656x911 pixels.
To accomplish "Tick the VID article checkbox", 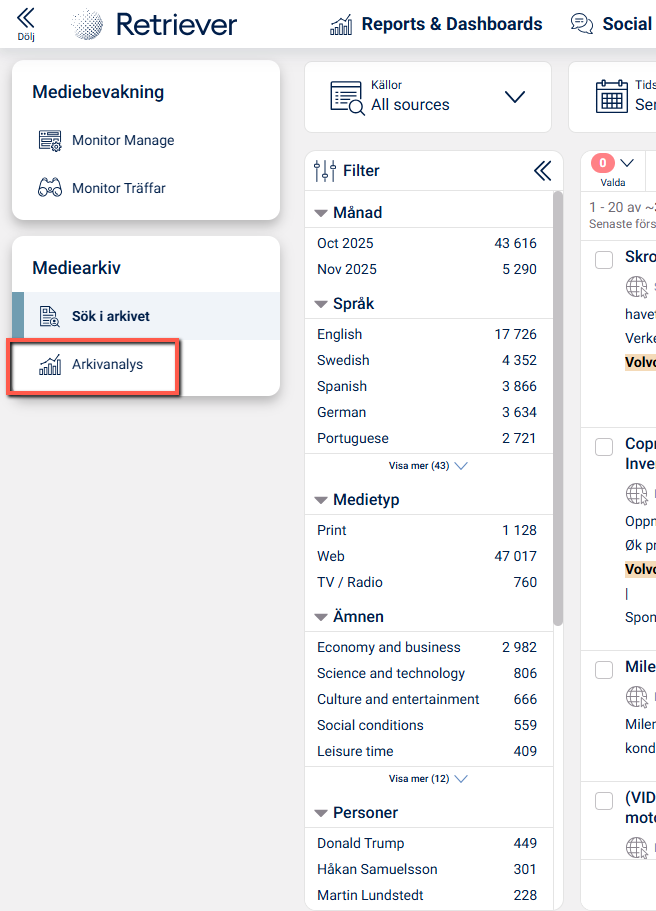I will (604, 801).
